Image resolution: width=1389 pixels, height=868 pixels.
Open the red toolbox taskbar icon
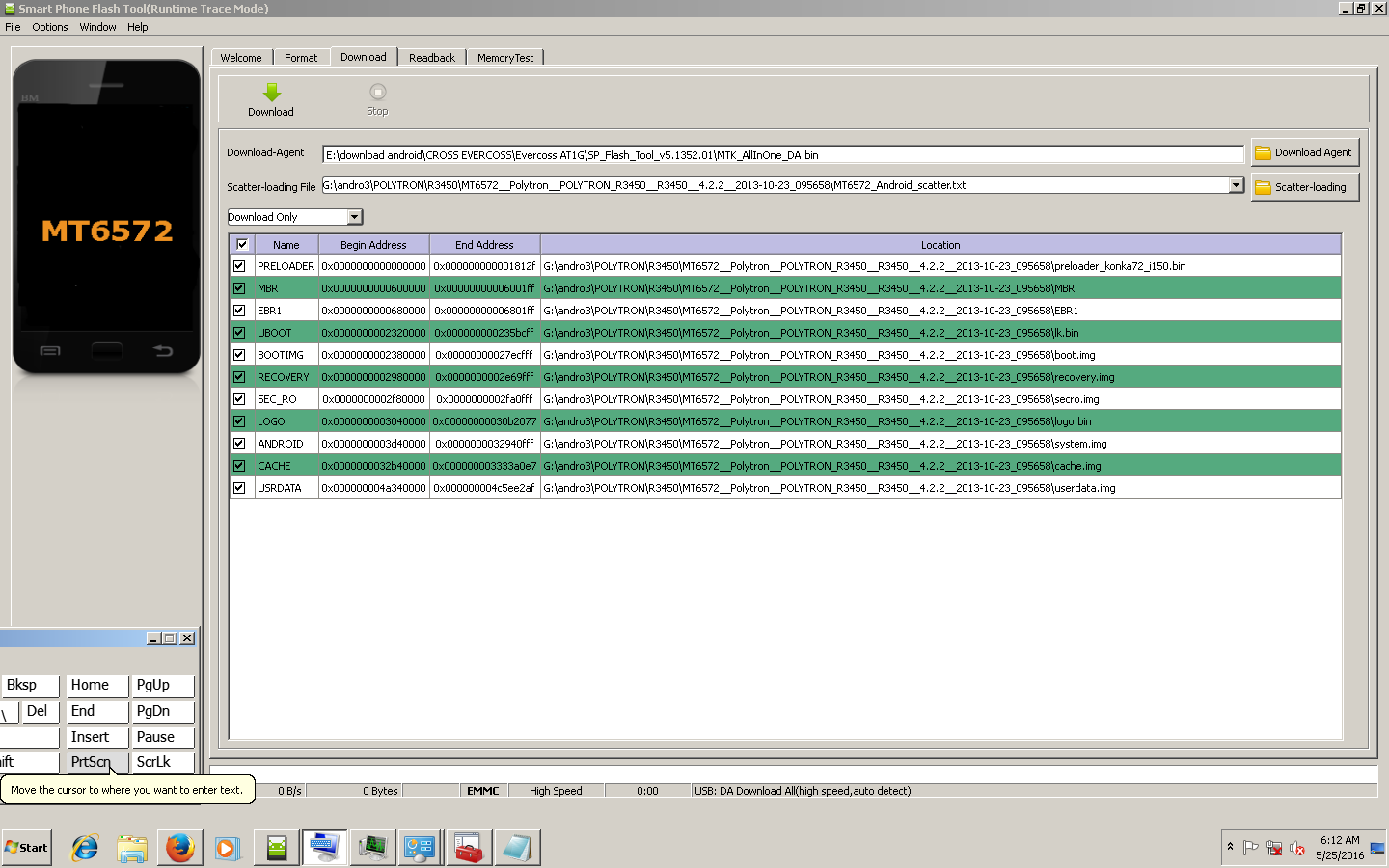click(x=468, y=848)
